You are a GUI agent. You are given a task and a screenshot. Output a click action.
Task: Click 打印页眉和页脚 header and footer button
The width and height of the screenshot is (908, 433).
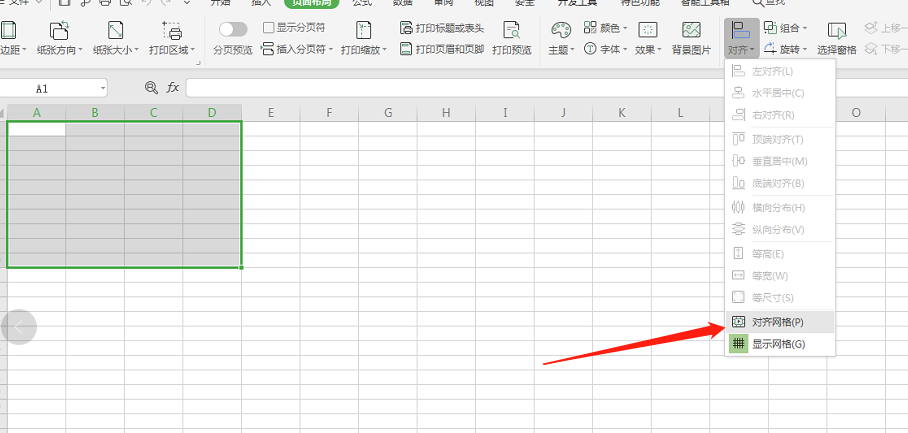[442, 50]
